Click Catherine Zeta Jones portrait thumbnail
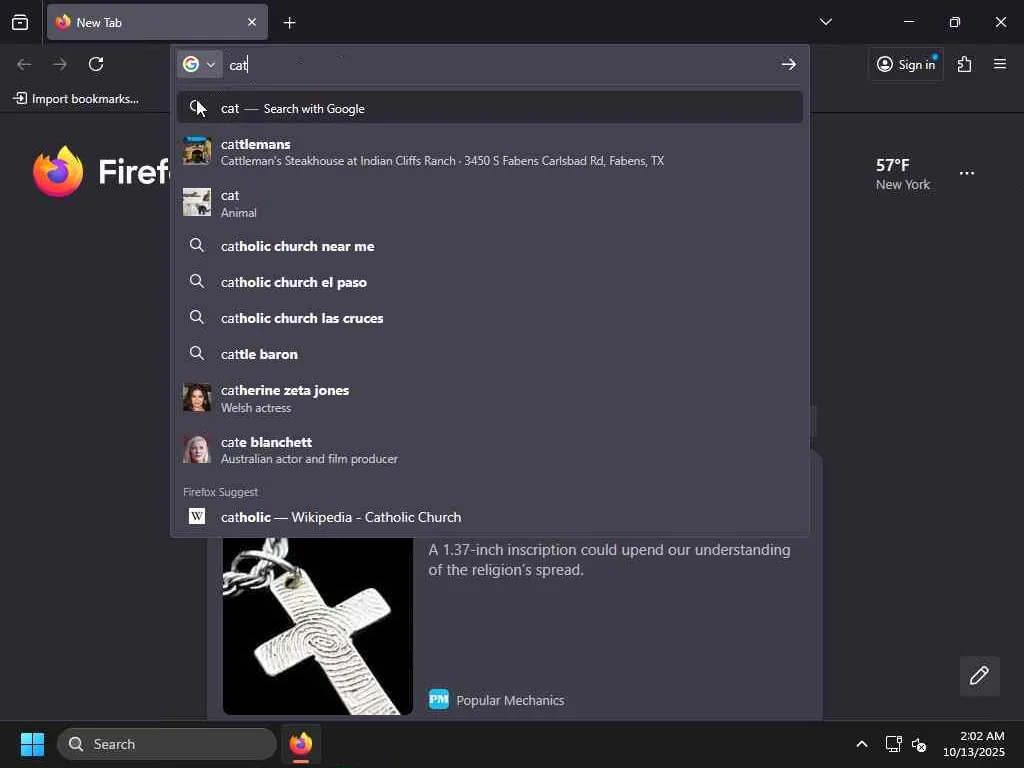Screen dimensions: 1024x768 (197, 397)
